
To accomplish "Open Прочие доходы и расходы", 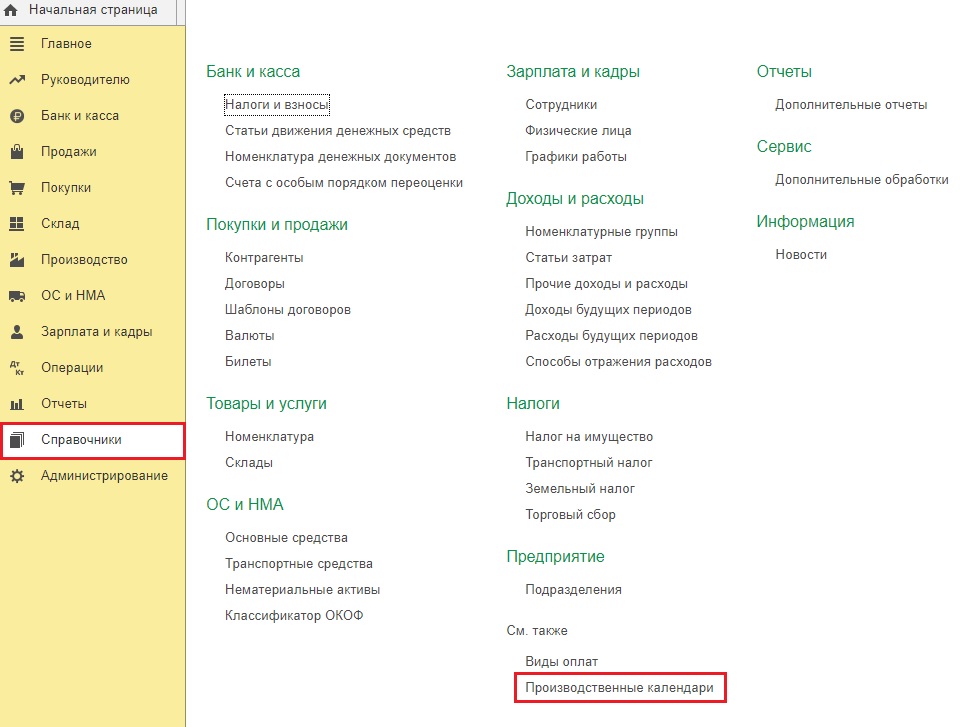I will coord(606,284).
